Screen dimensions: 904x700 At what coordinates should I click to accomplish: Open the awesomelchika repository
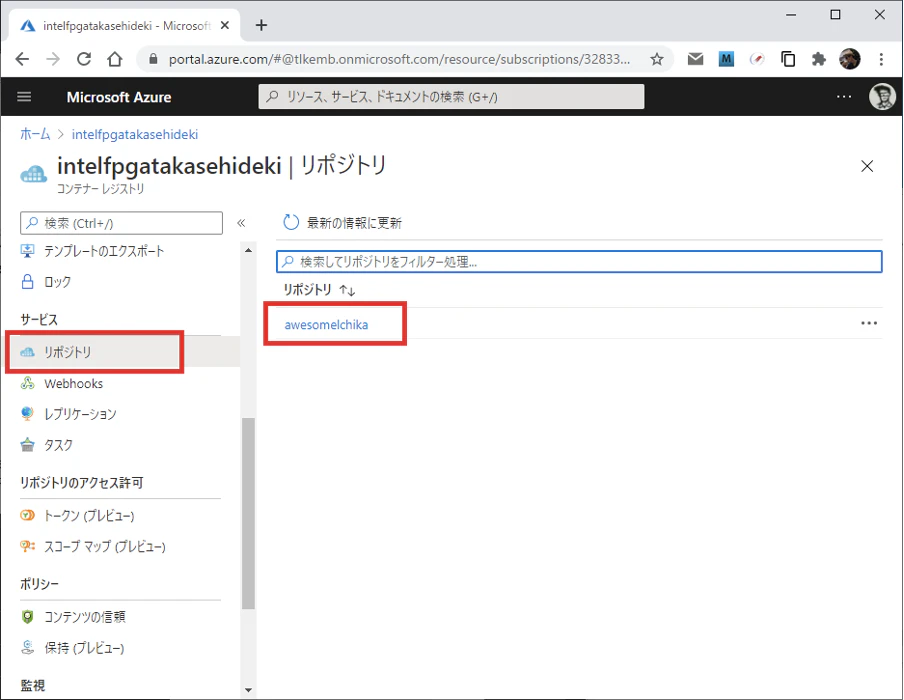click(x=326, y=325)
